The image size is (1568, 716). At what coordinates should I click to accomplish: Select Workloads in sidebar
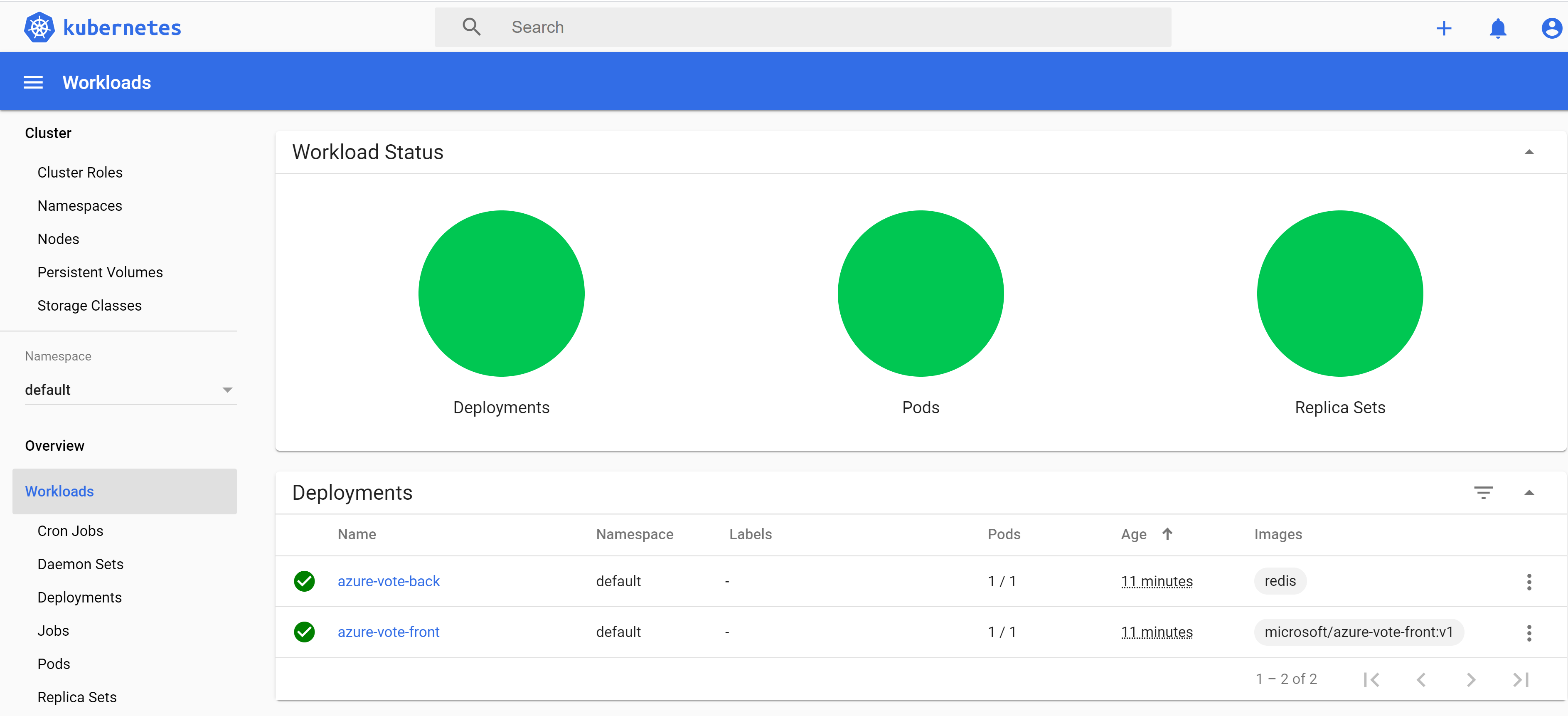[x=124, y=491]
